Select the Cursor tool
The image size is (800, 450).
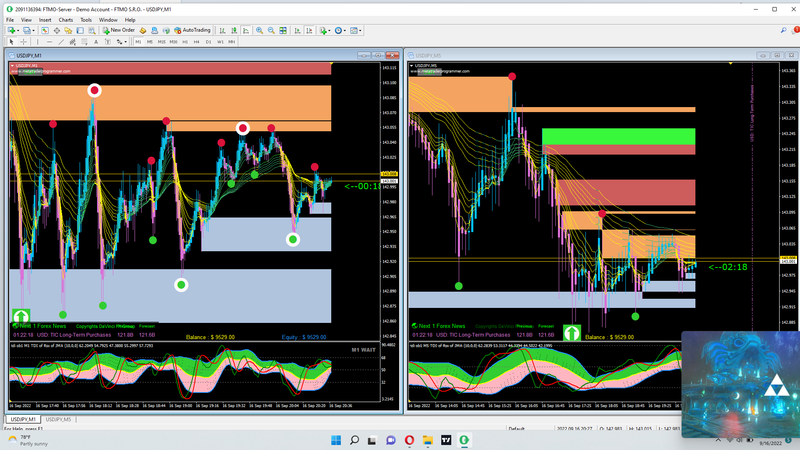pyautogui.click(x=11, y=42)
